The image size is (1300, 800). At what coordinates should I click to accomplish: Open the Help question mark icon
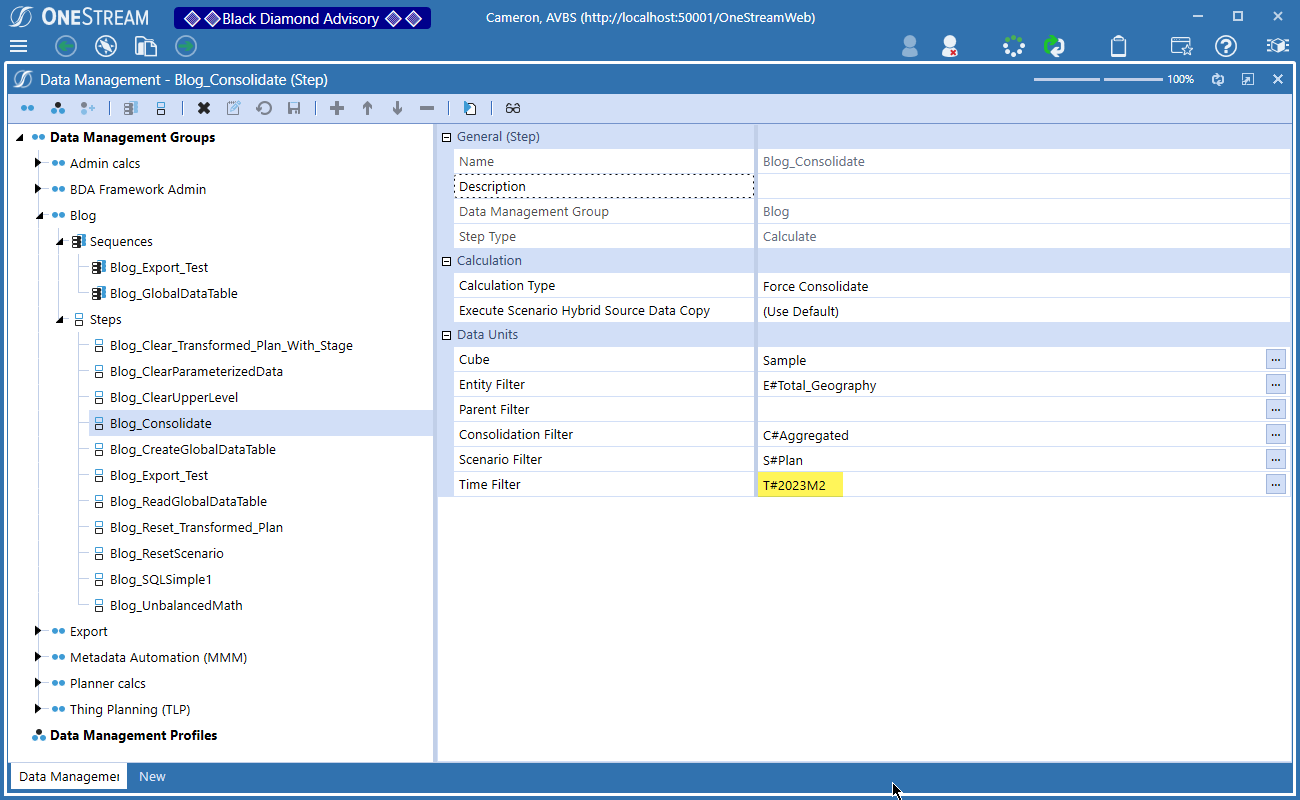coord(1226,46)
